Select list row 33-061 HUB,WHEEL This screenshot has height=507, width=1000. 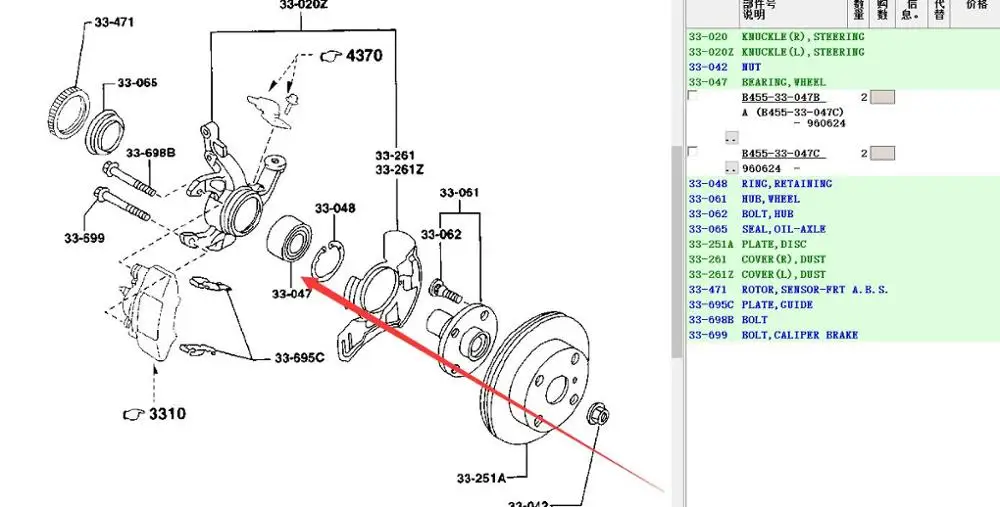click(842, 199)
